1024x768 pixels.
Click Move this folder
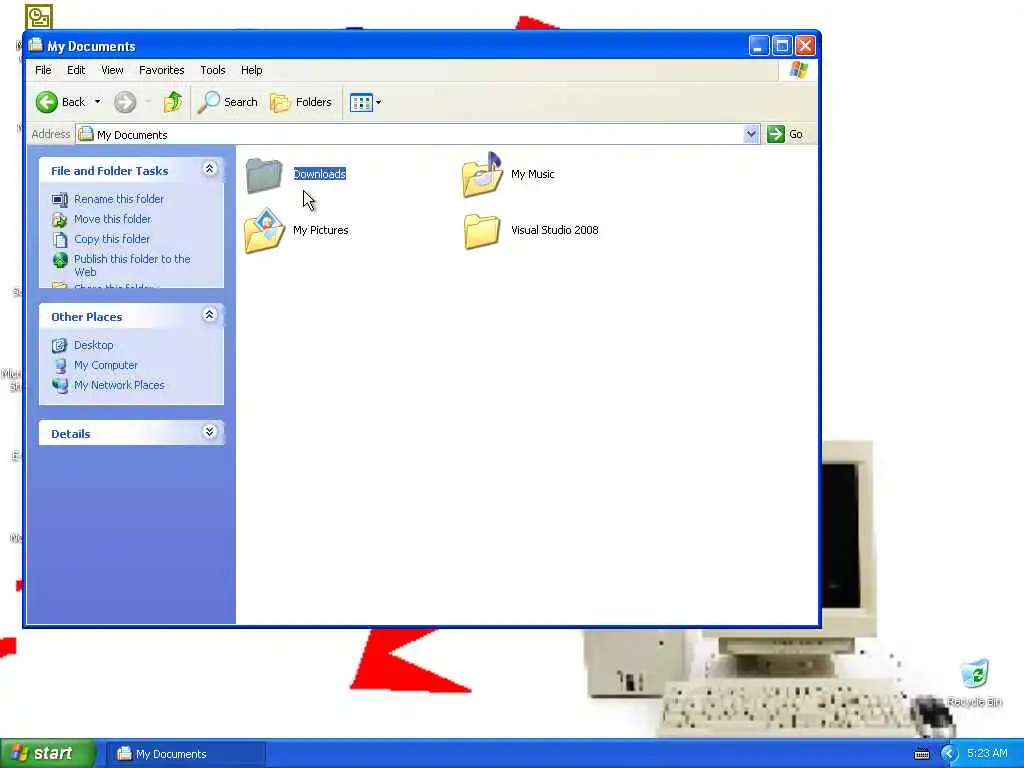[x=112, y=219]
